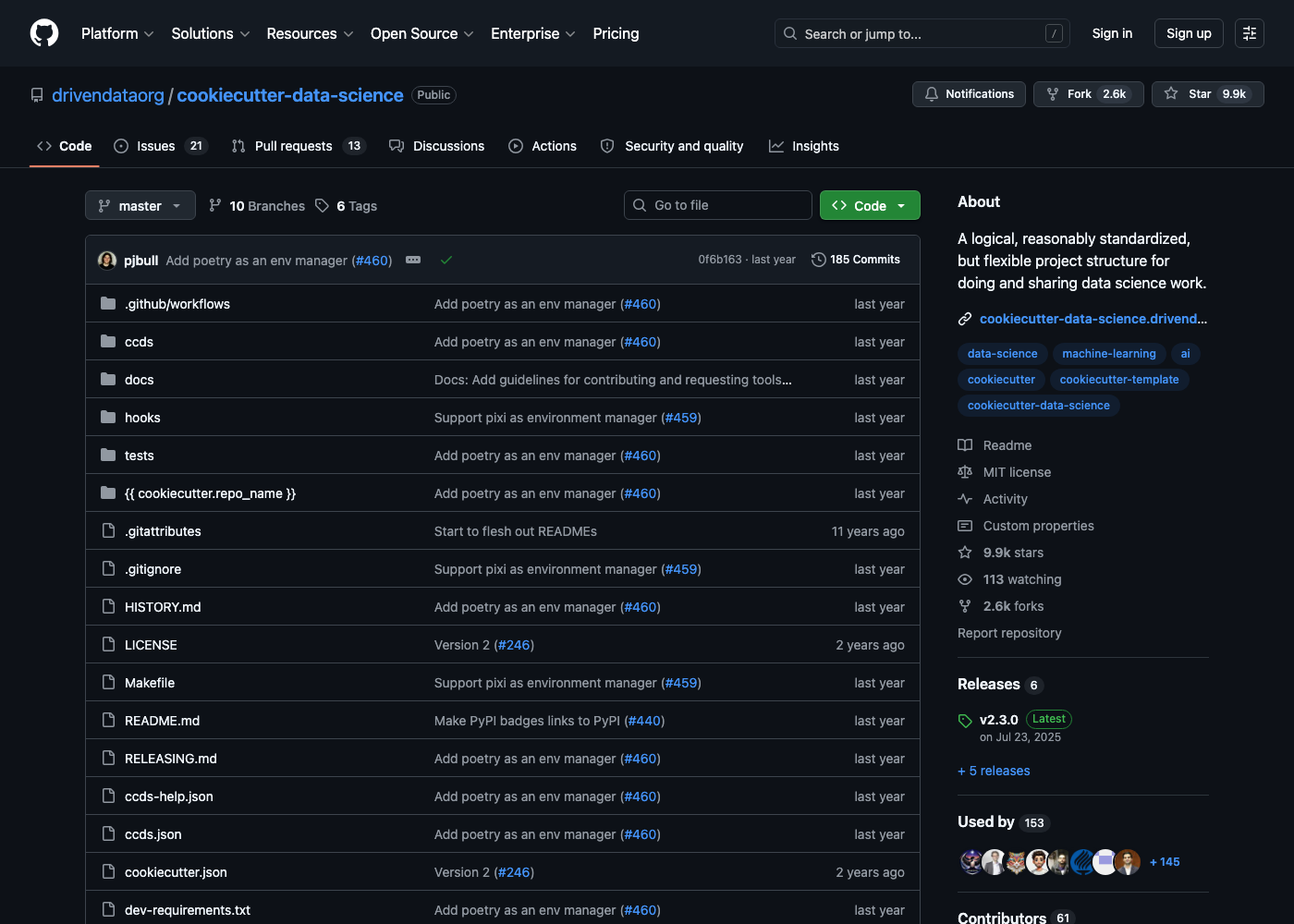Screen dimensions: 1294x924
Task: Click the Notifications bell button
Action: click(x=969, y=94)
